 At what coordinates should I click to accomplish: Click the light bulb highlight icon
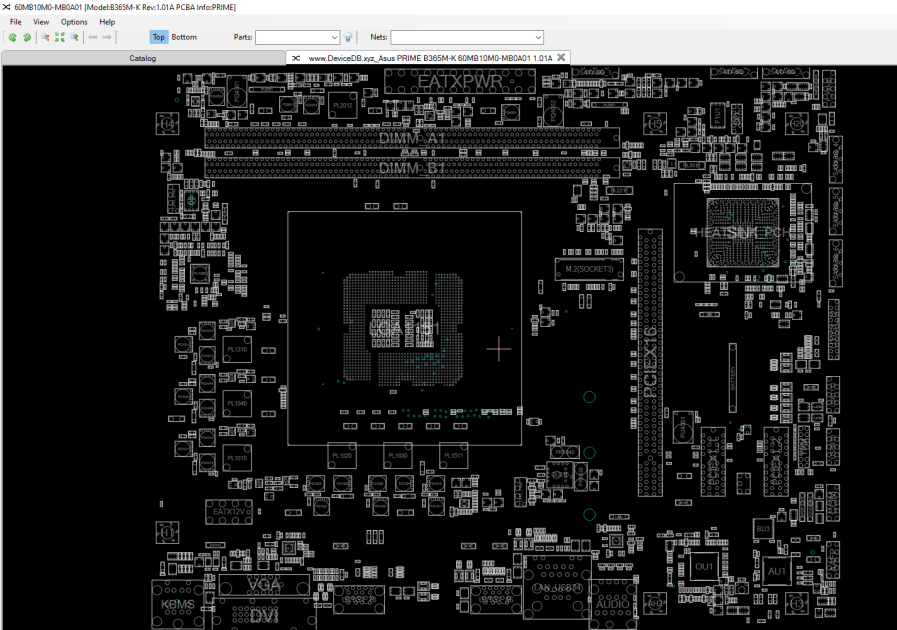(x=348, y=37)
